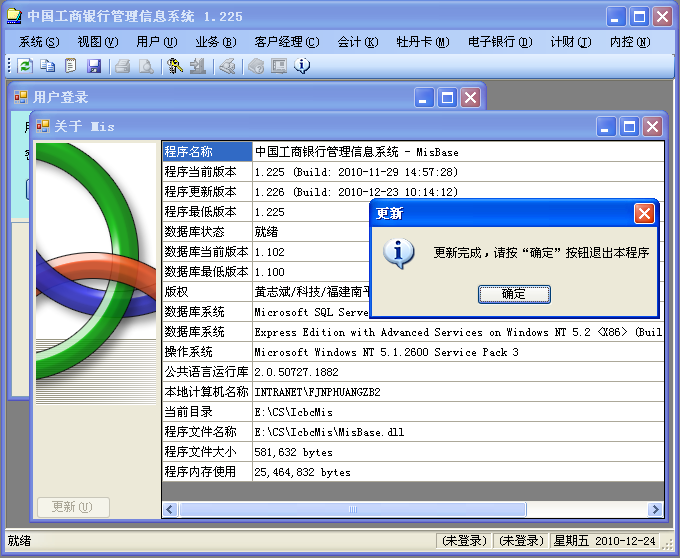Select the 操作系统 row label

click(x=207, y=352)
